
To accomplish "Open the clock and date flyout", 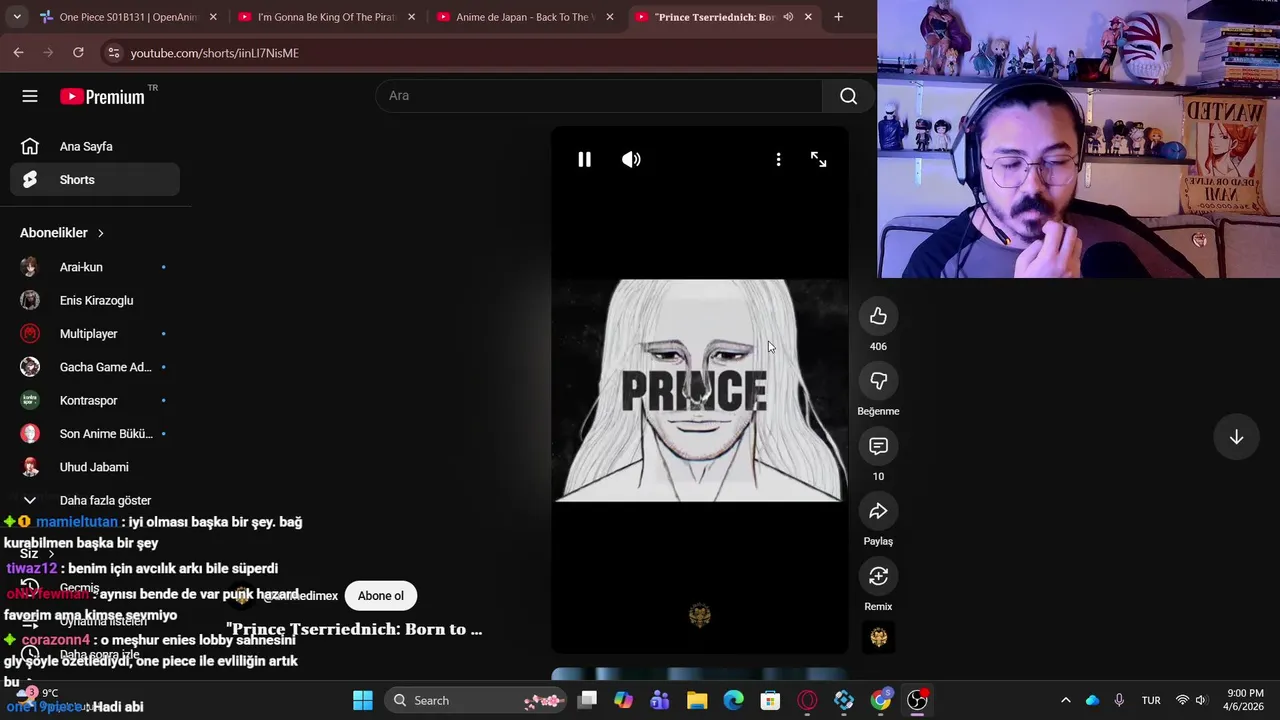I will click(x=1245, y=700).
